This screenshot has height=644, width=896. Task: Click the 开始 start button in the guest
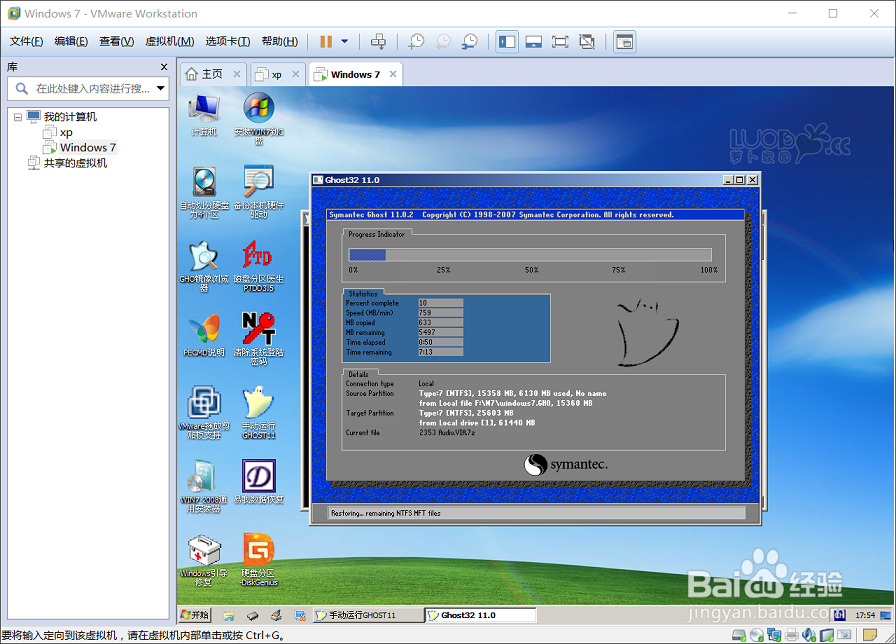(x=195, y=615)
